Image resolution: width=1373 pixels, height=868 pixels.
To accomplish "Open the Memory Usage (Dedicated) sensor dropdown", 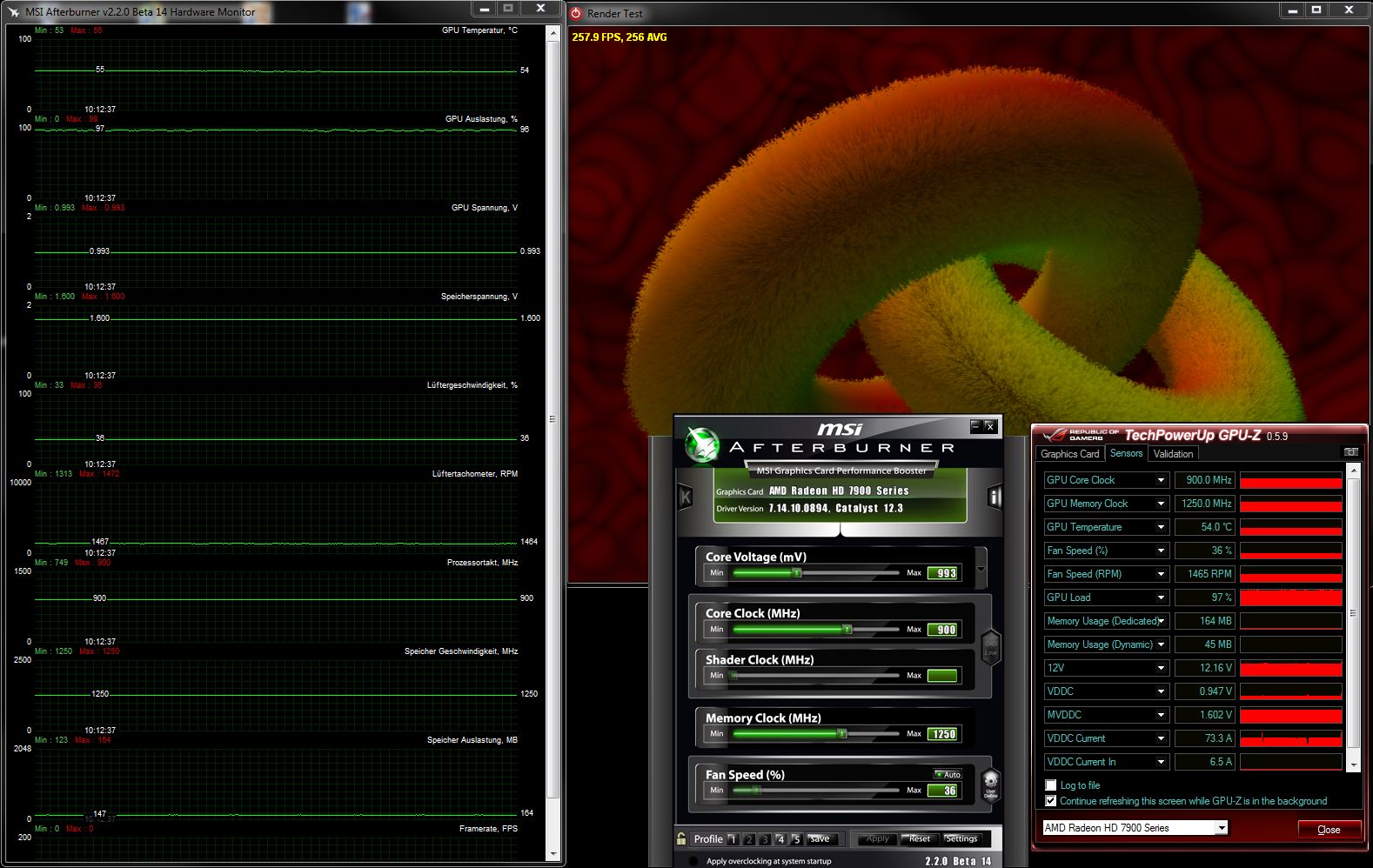I will point(1161,621).
